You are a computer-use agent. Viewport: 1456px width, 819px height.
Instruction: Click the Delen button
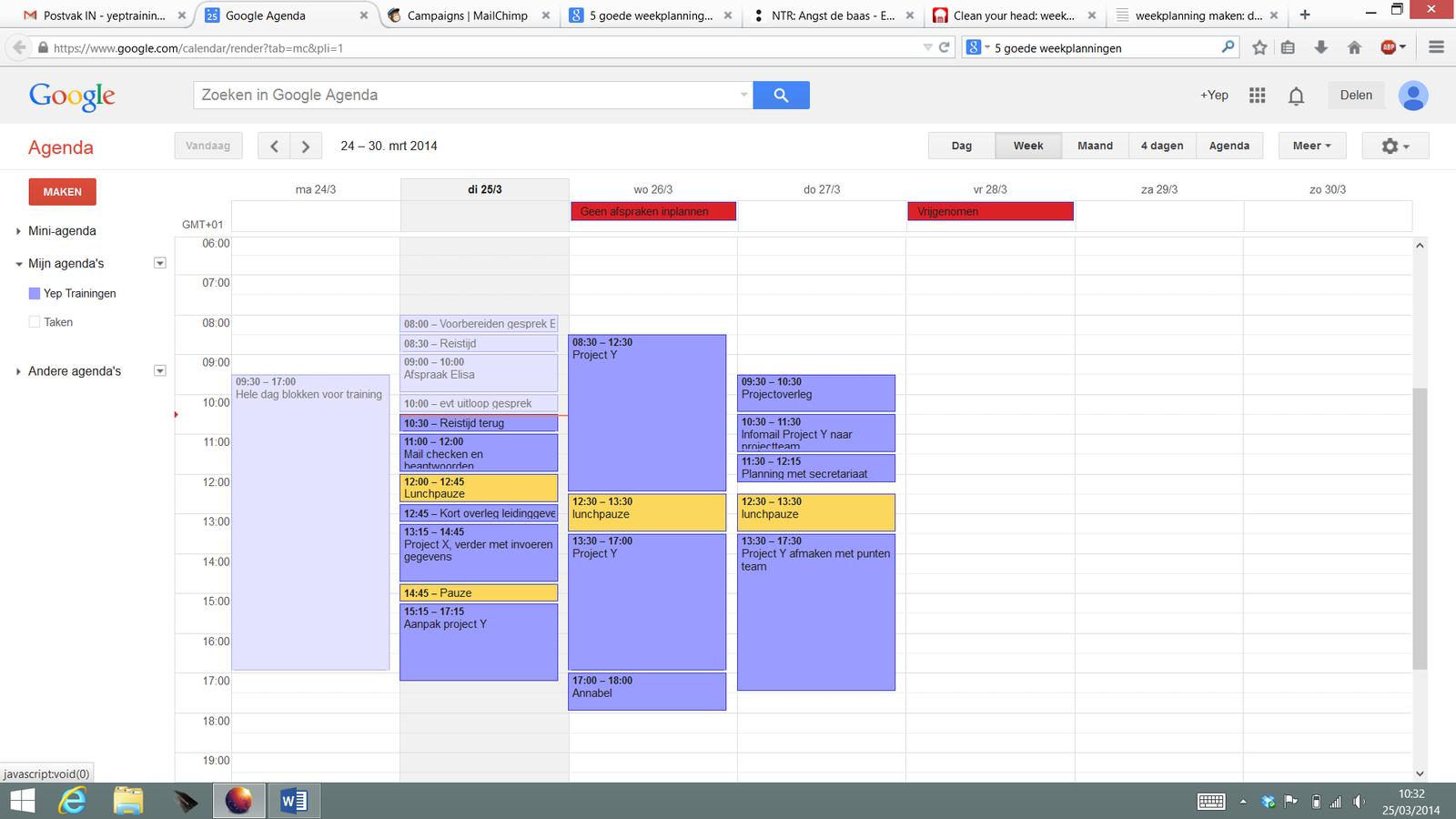1355,95
